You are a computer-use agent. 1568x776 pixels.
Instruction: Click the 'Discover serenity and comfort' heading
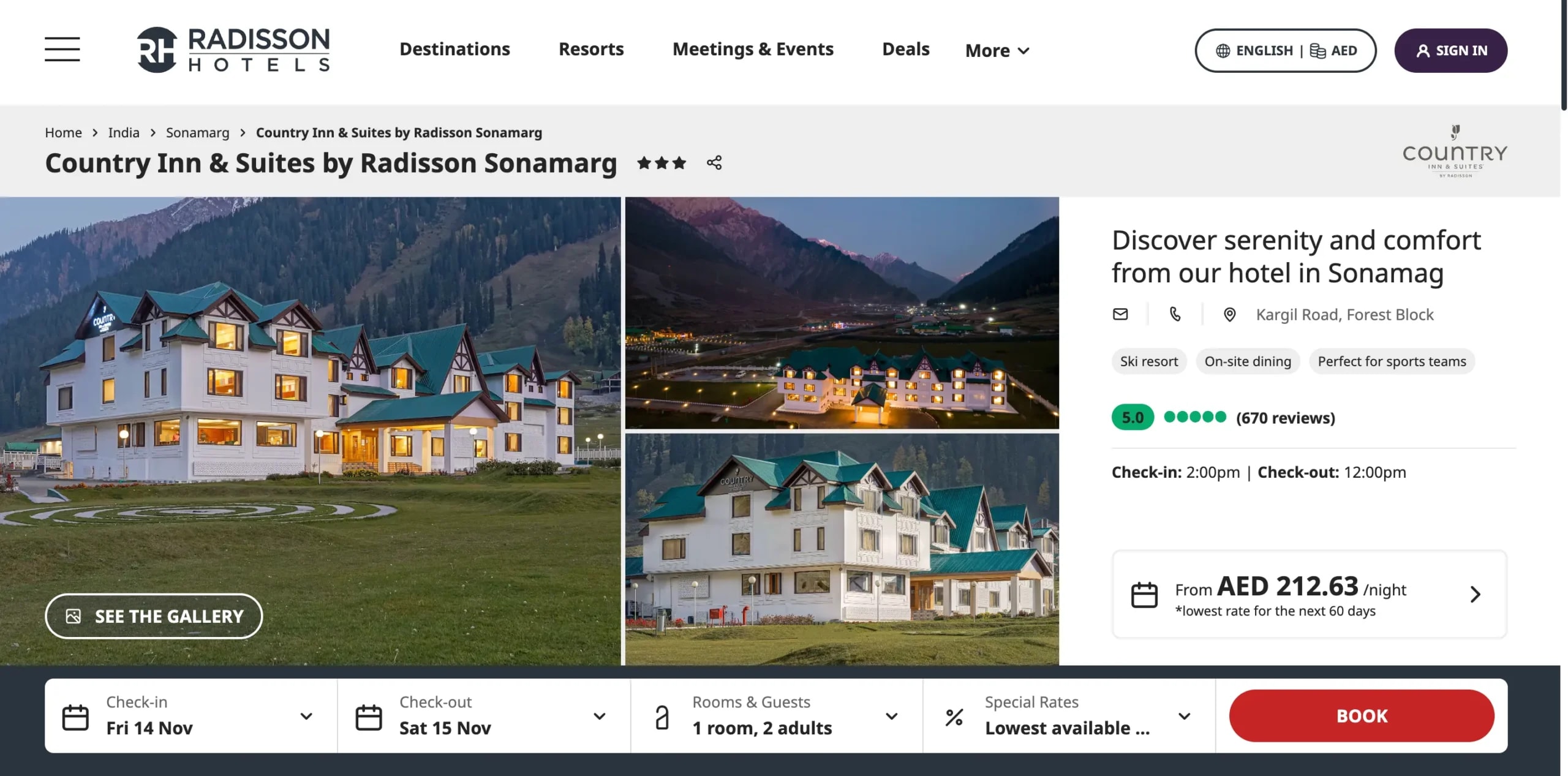[1296, 256]
